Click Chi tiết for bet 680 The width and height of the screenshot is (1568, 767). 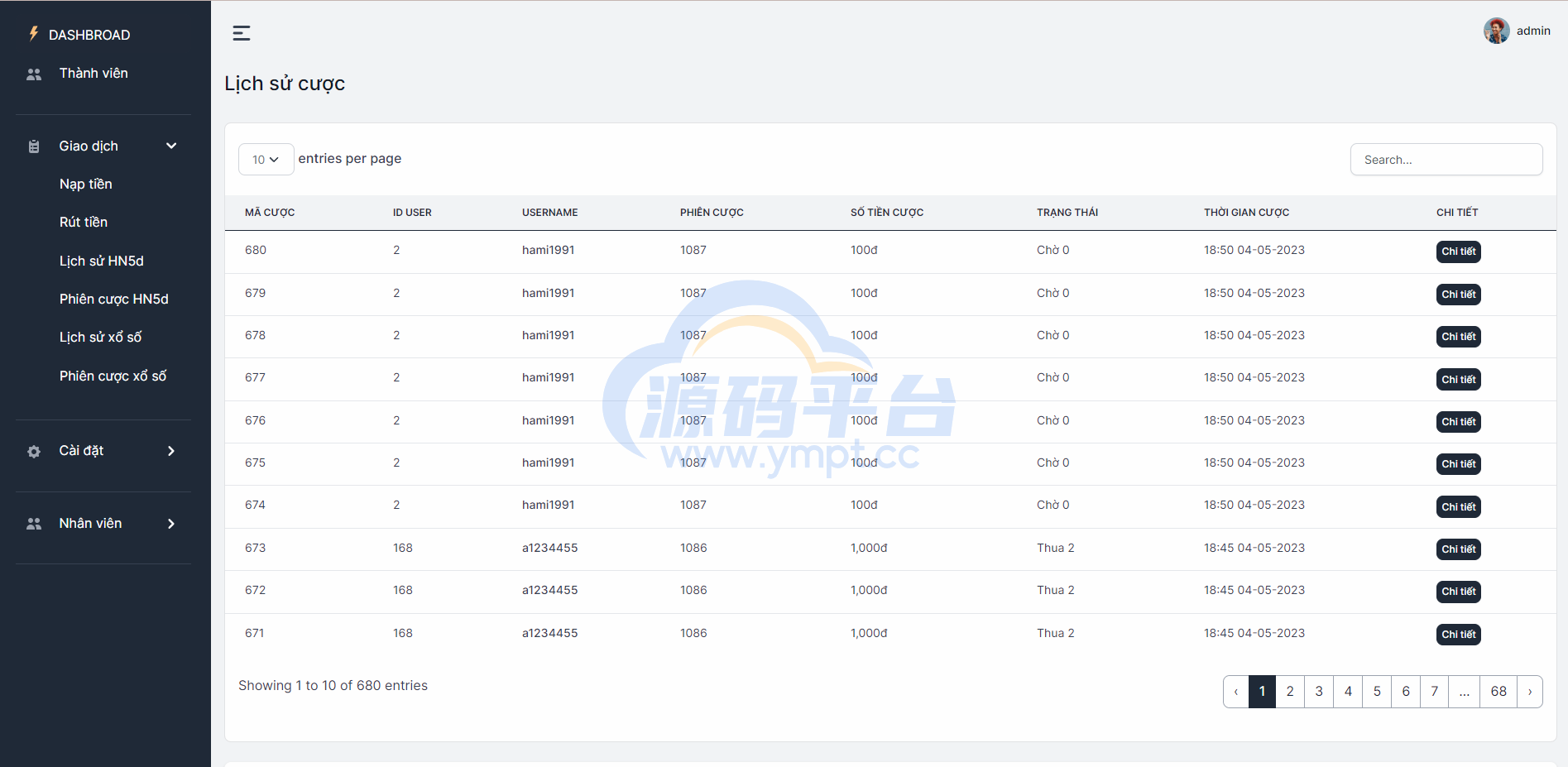(1458, 252)
